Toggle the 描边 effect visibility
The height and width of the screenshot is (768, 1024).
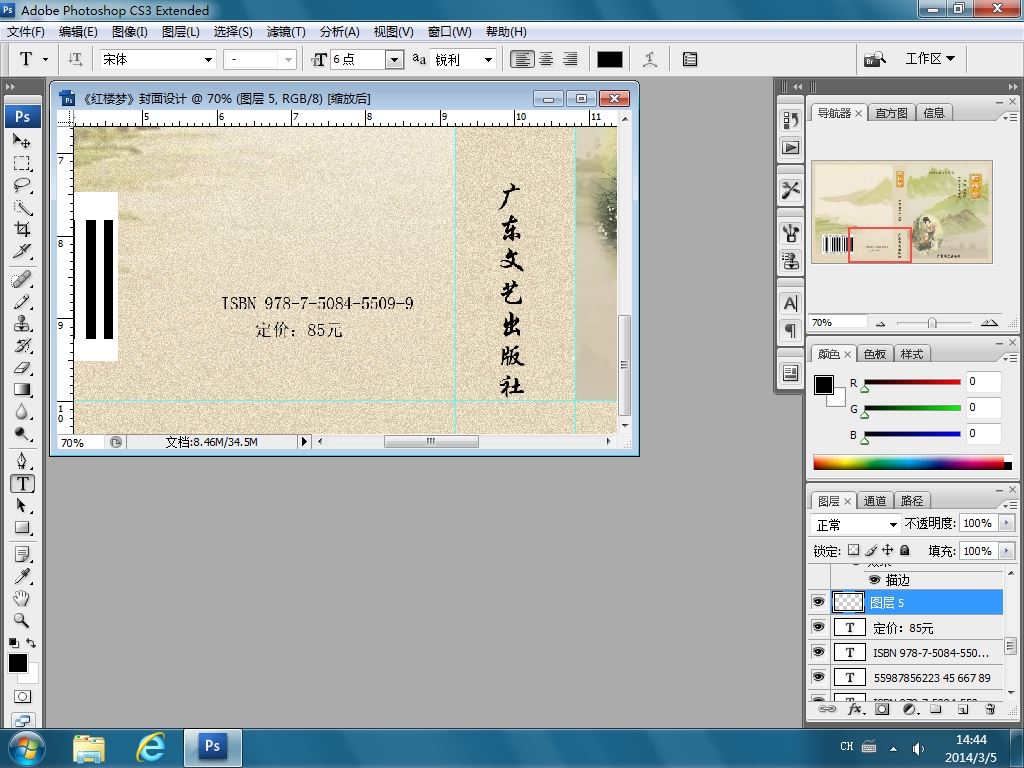874,579
